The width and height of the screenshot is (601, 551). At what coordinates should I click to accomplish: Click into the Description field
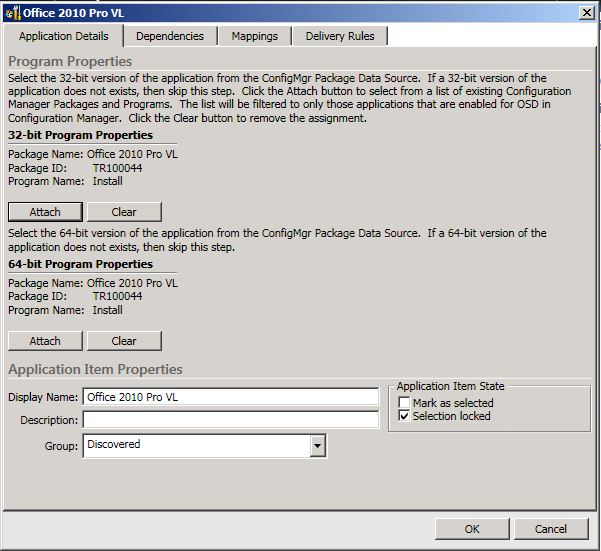[231, 420]
